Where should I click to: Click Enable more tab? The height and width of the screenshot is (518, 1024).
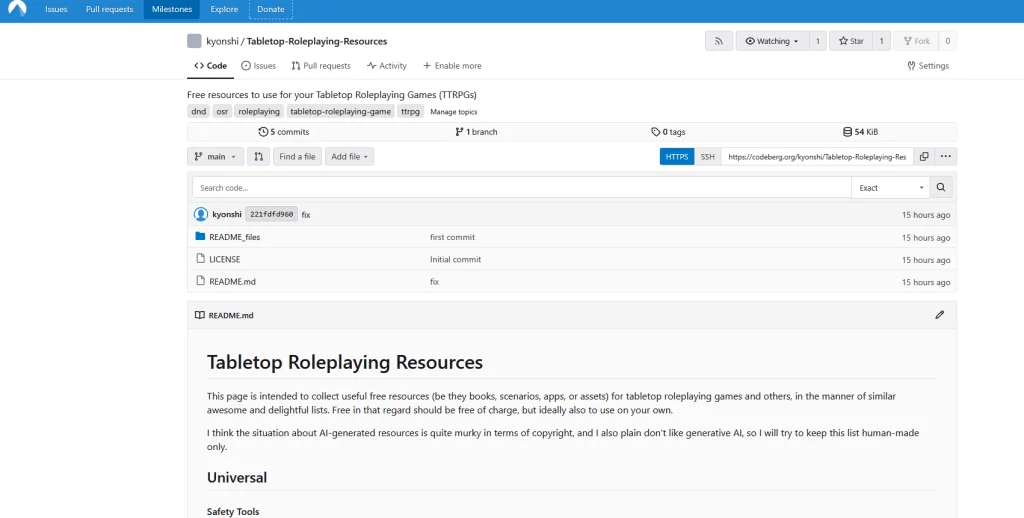coord(452,66)
